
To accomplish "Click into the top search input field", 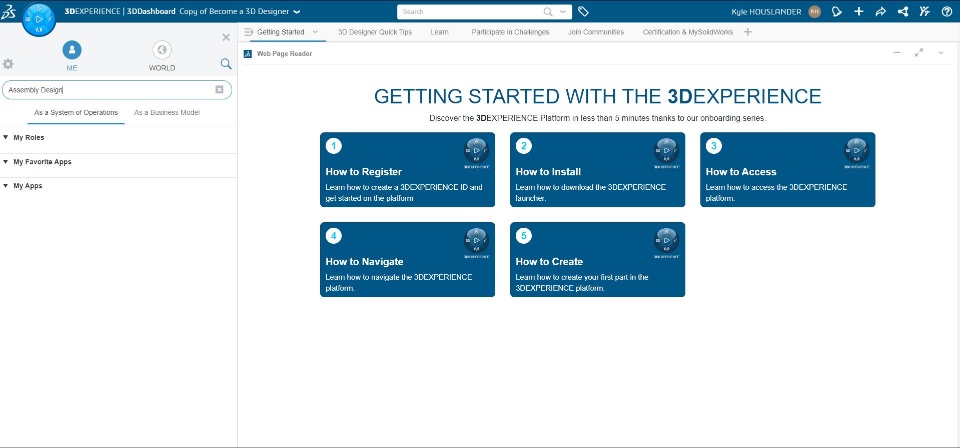I will point(470,12).
